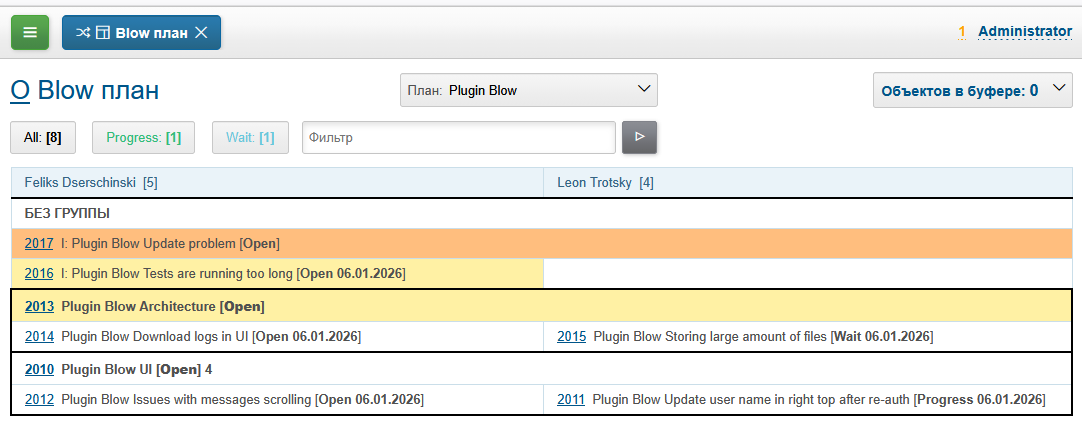
Task: Open process 2011 link
Action: pos(571,400)
